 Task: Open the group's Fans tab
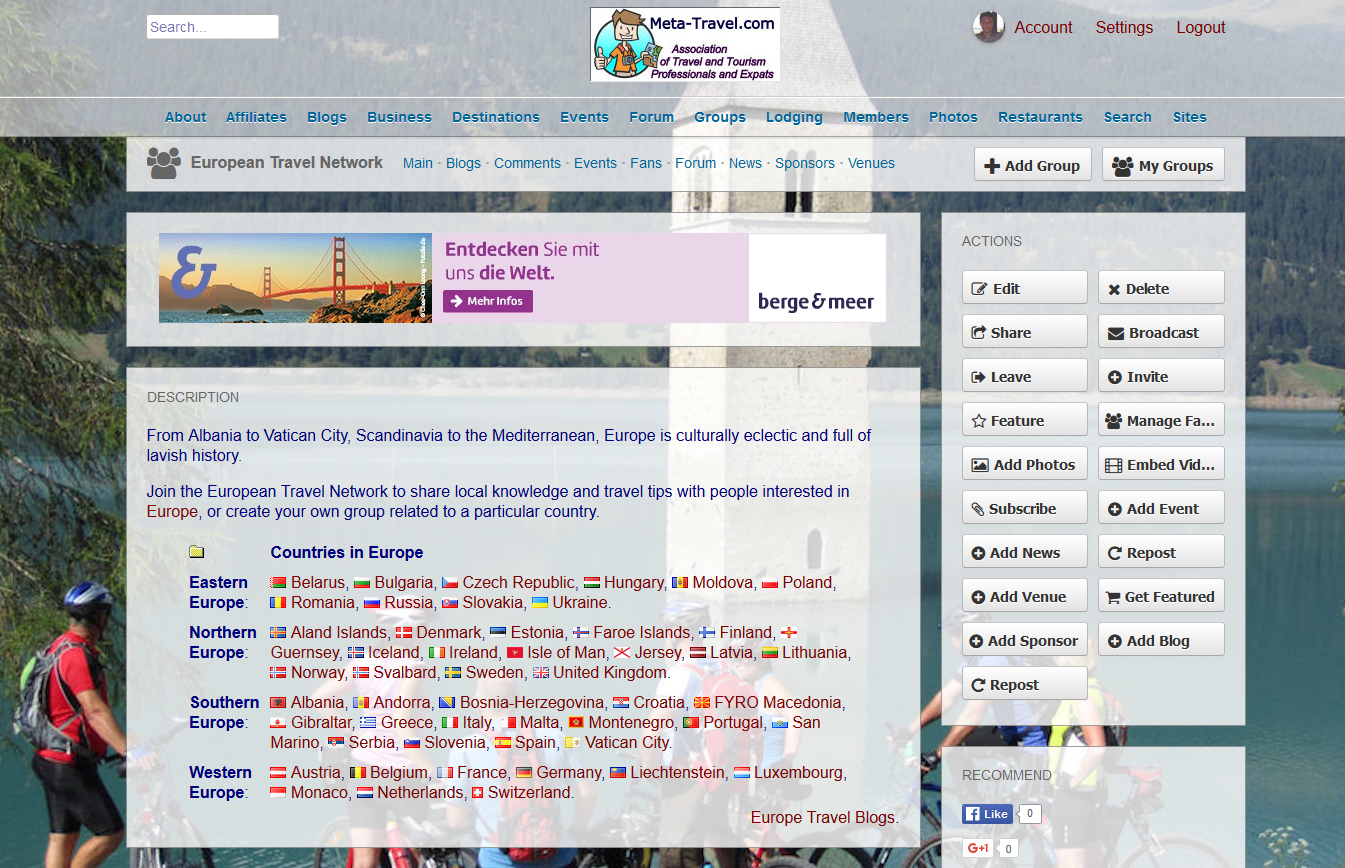(646, 163)
